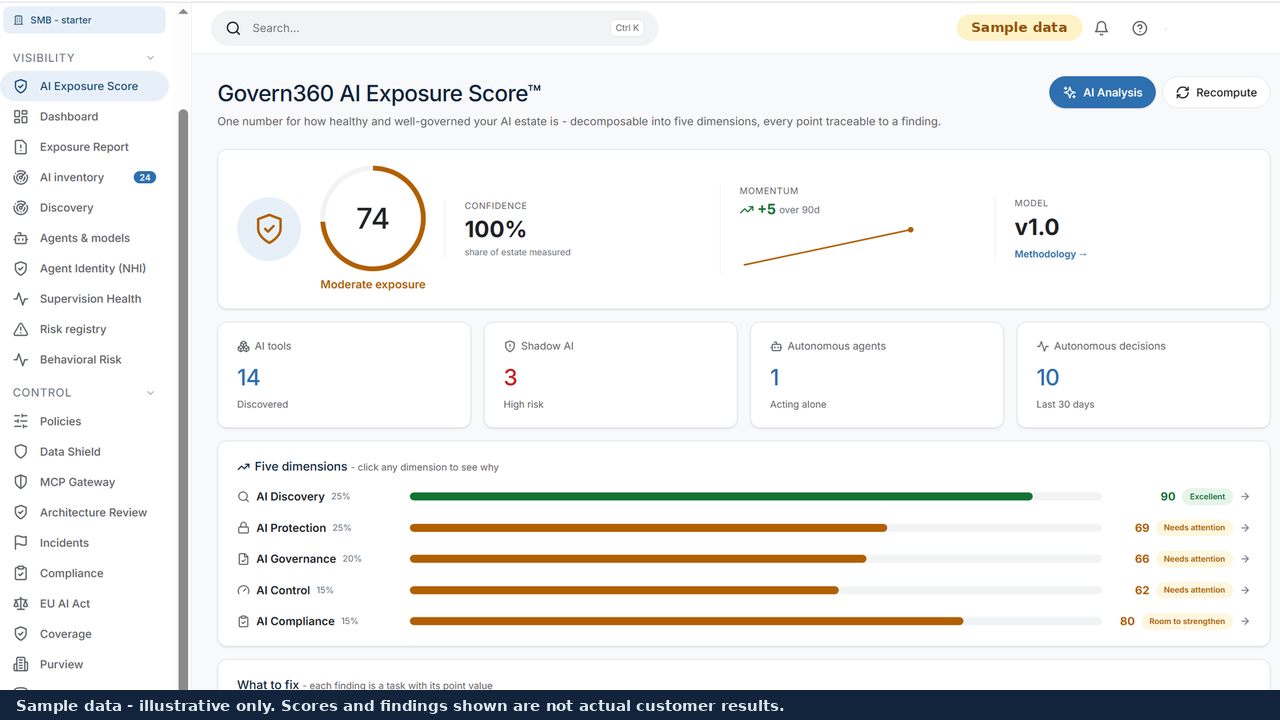This screenshot has height=720, width=1280.
Task: Open help with the question mark icon
Action: pyautogui.click(x=1140, y=28)
